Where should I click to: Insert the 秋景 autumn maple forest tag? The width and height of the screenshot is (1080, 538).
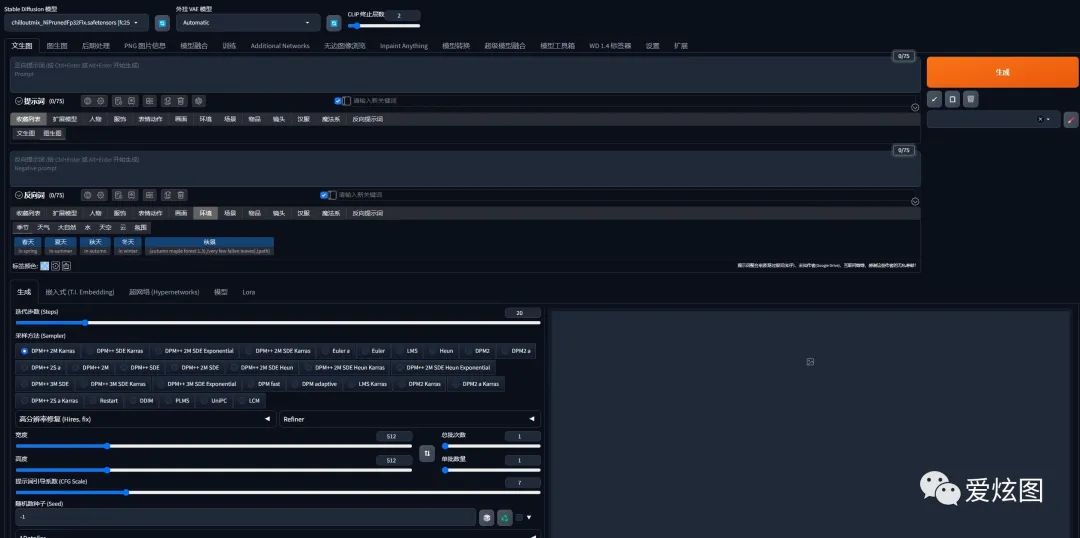[x=209, y=246]
